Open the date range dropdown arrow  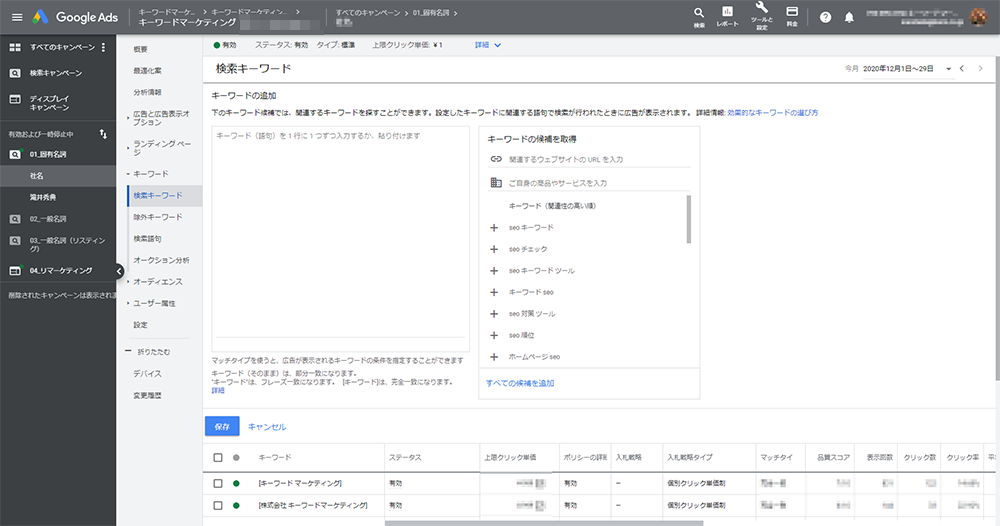pos(948,69)
